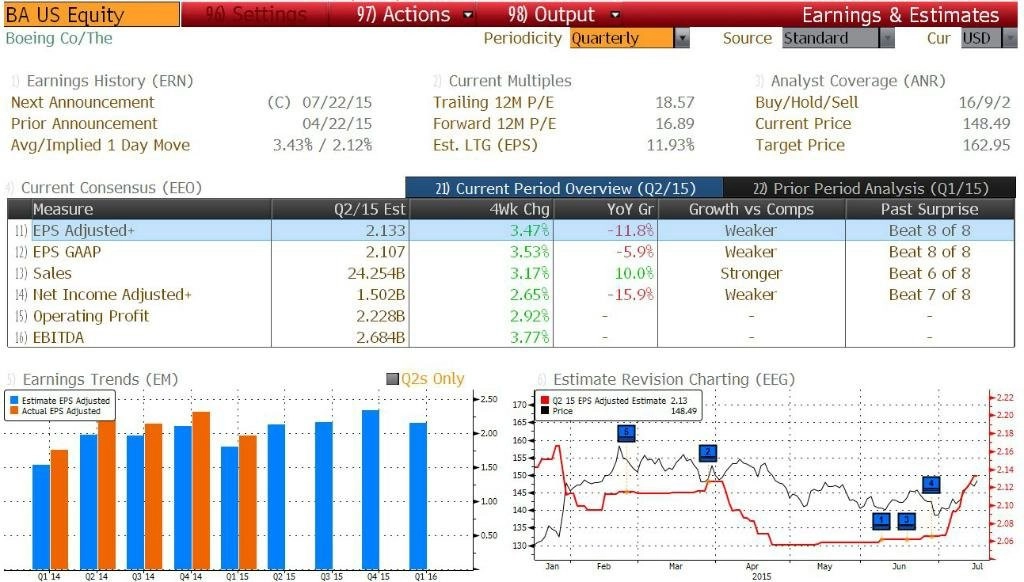Click event marker 1 on revision chart

pos(881,521)
